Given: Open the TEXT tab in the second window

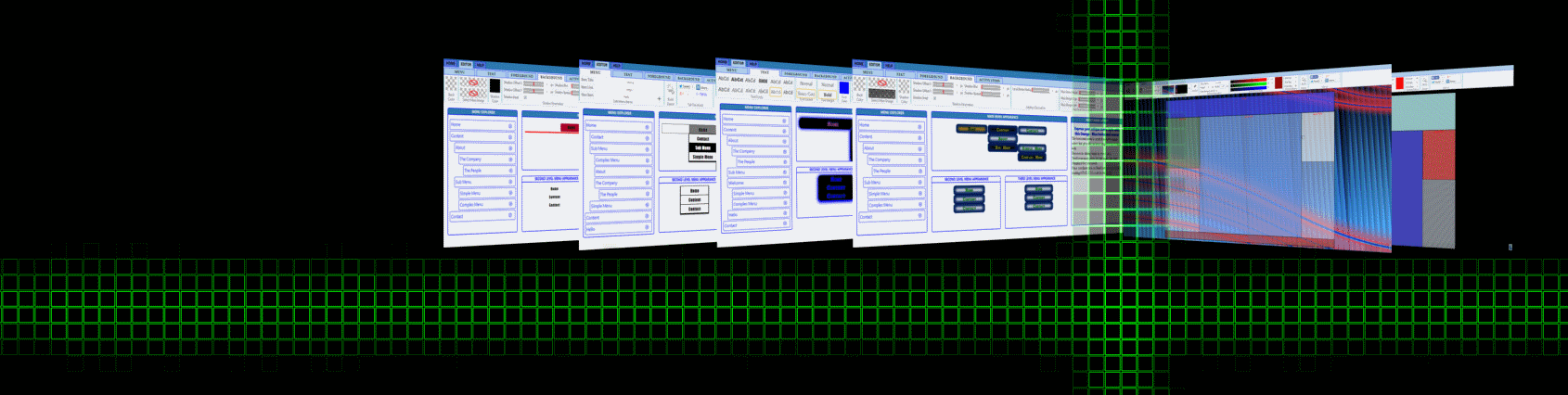Looking at the screenshot, I should pyautogui.click(x=628, y=75).
